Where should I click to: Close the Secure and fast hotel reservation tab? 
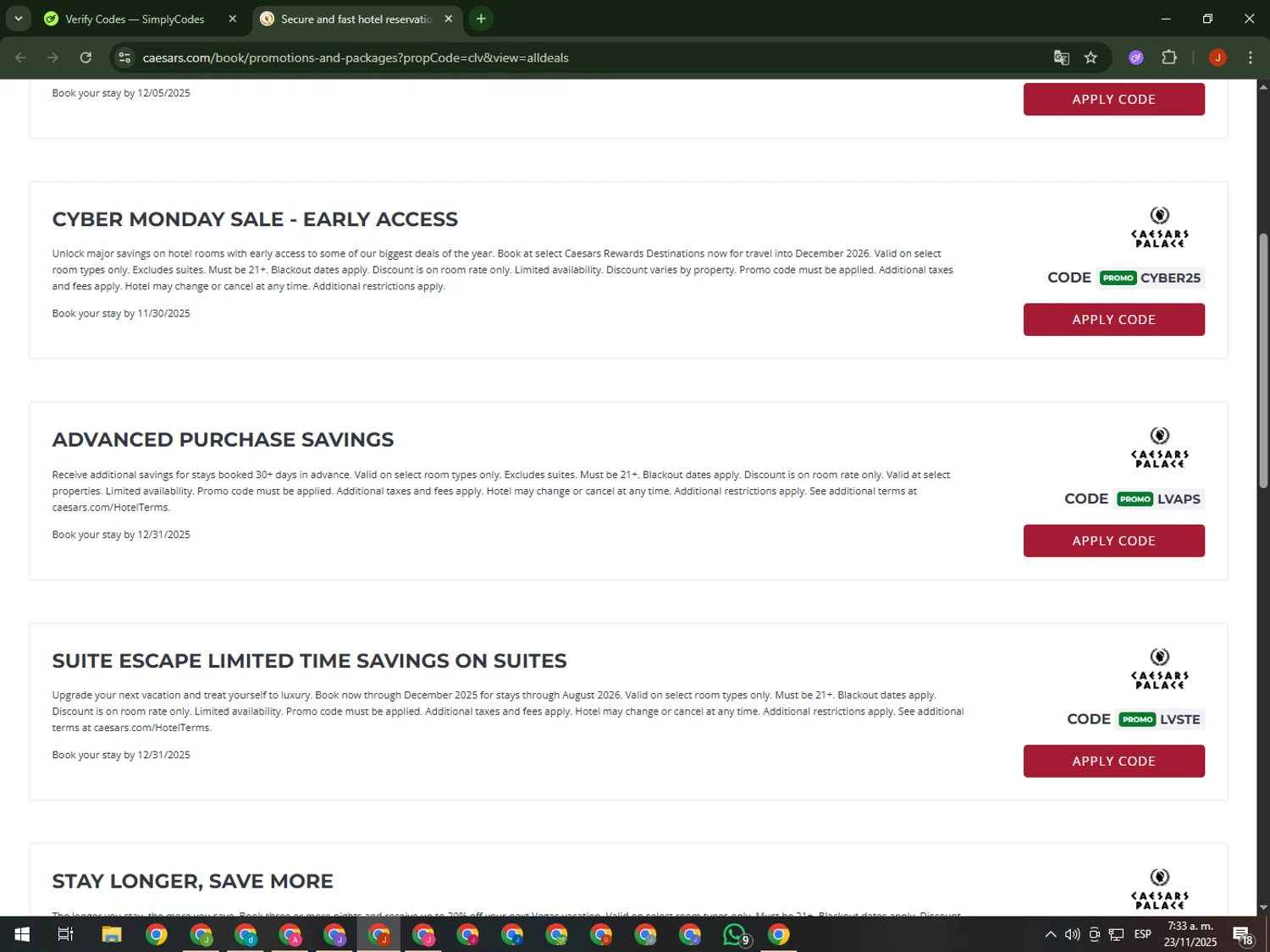[x=449, y=19]
